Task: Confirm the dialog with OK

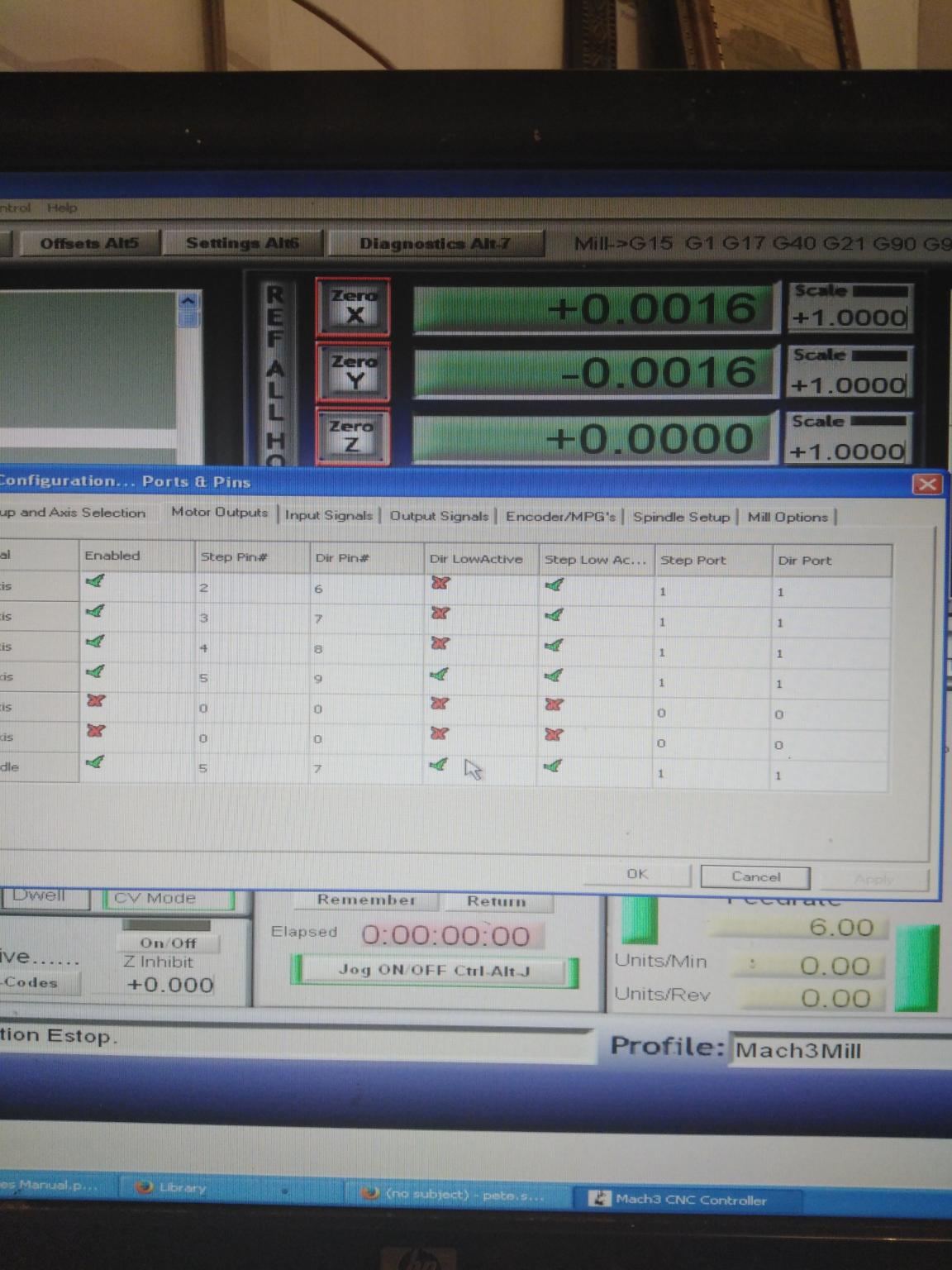Action: point(636,874)
